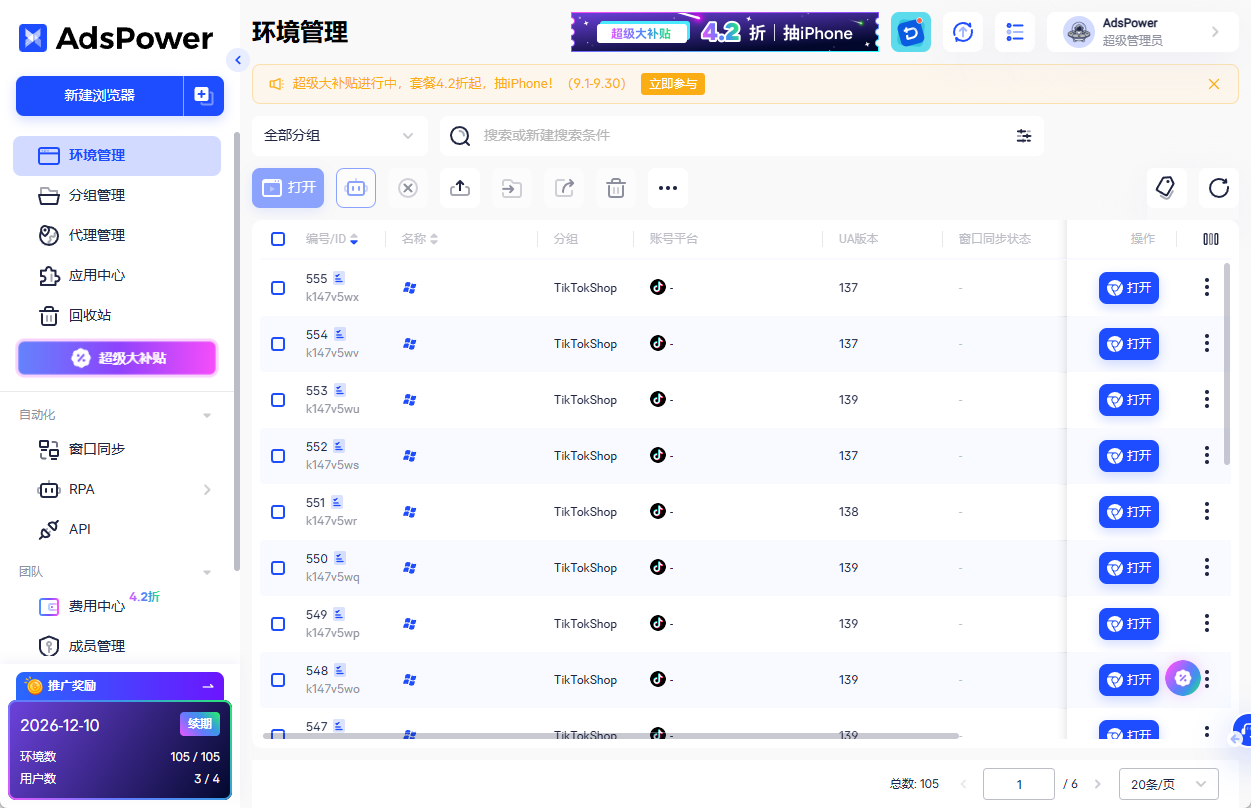The height and width of the screenshot is (808, 1251).
Task: Check the box for row 552
Action: (x=278, y=456)
